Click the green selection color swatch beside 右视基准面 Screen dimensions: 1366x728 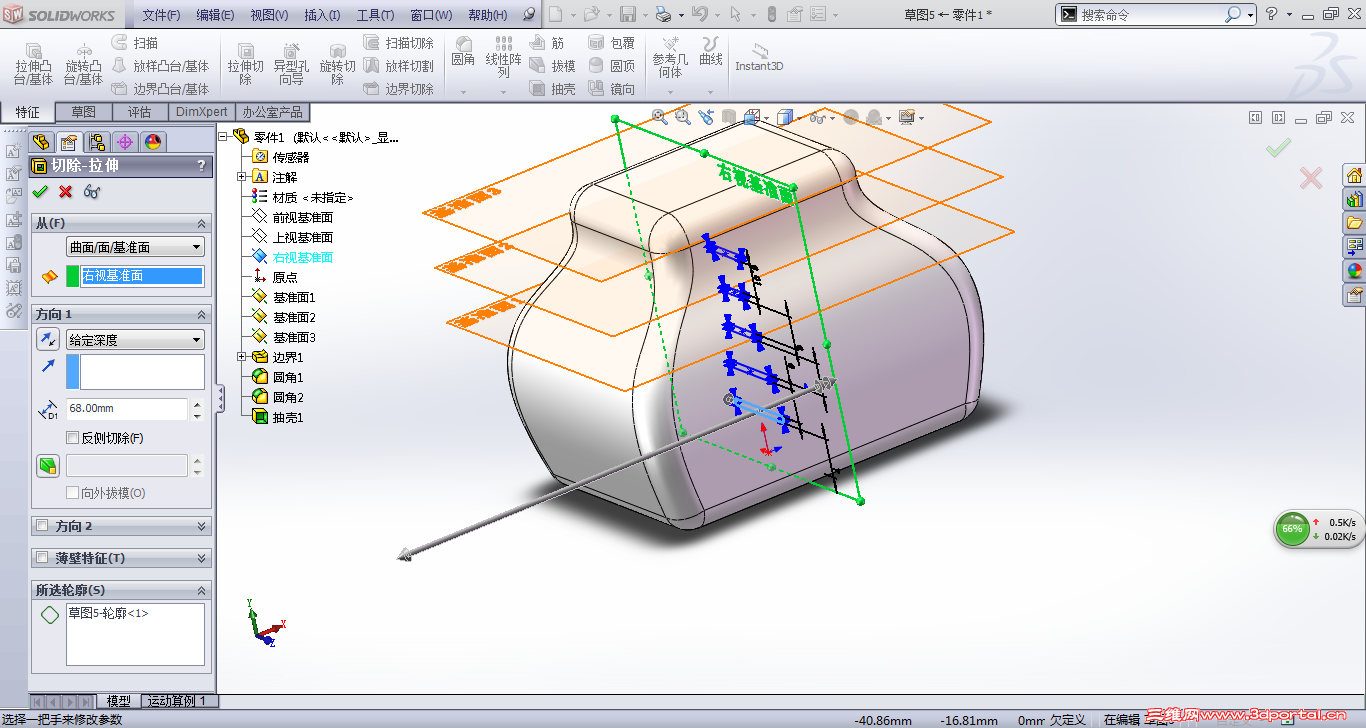72,276
